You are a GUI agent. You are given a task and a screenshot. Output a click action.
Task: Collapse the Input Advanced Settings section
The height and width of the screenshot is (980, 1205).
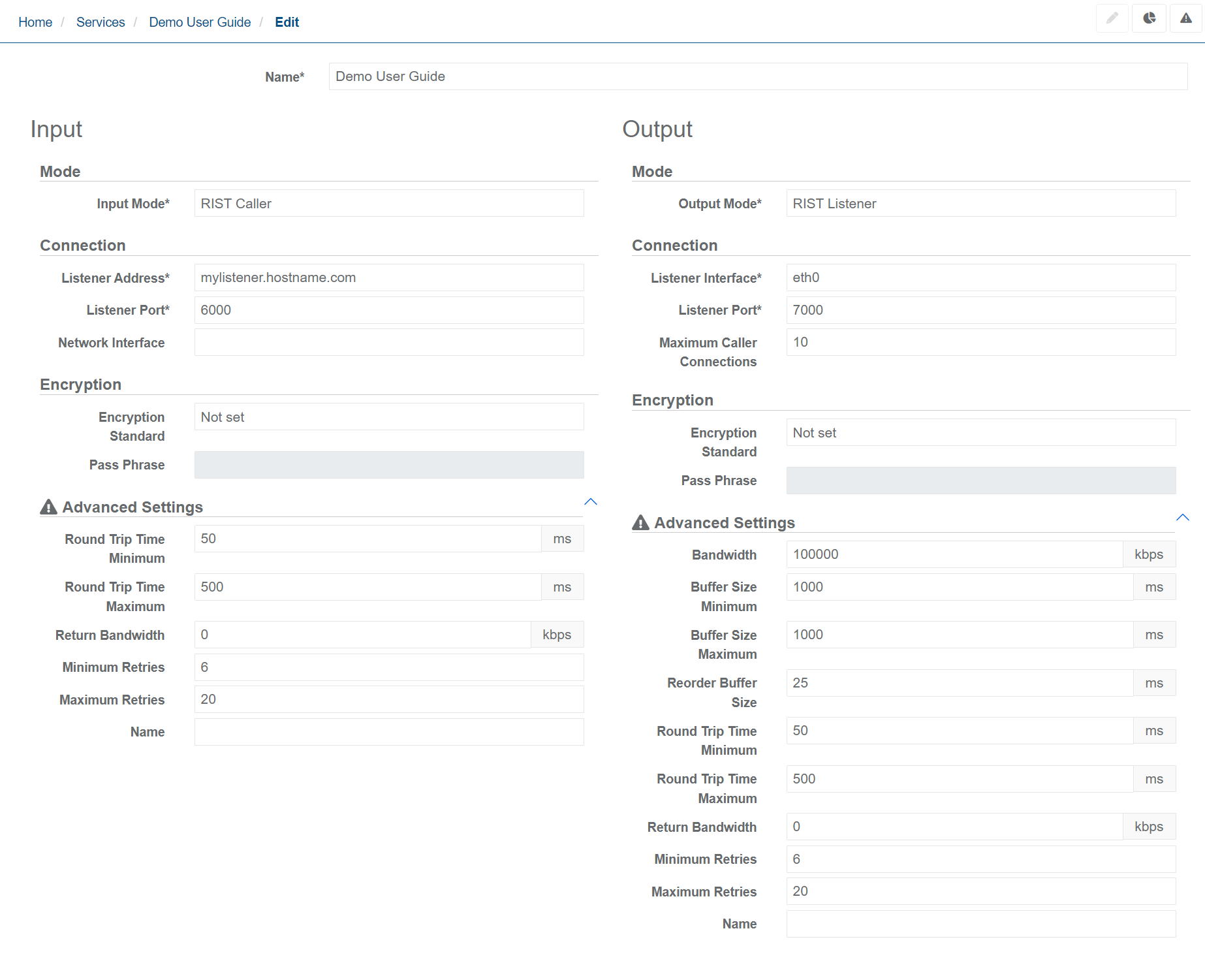click(x=590, y=502)
